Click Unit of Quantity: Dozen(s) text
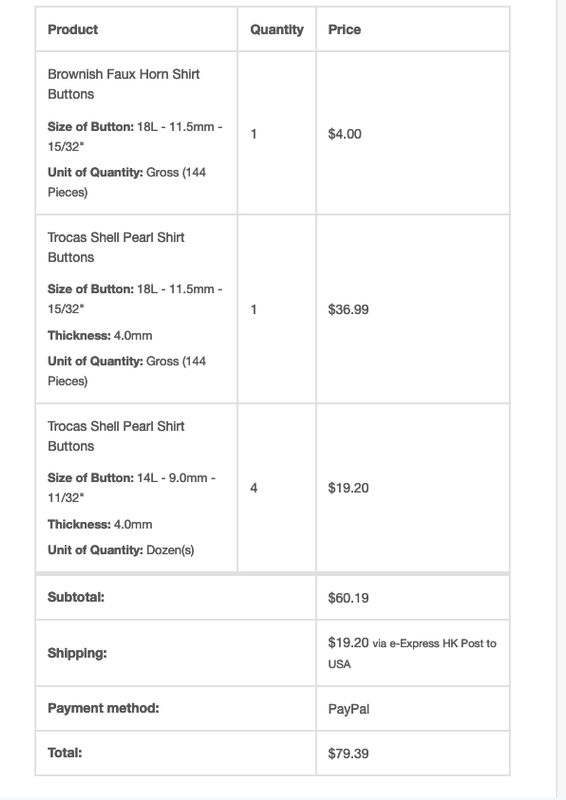This screenshot has width=566, height=800. click(x=121, y=550)
